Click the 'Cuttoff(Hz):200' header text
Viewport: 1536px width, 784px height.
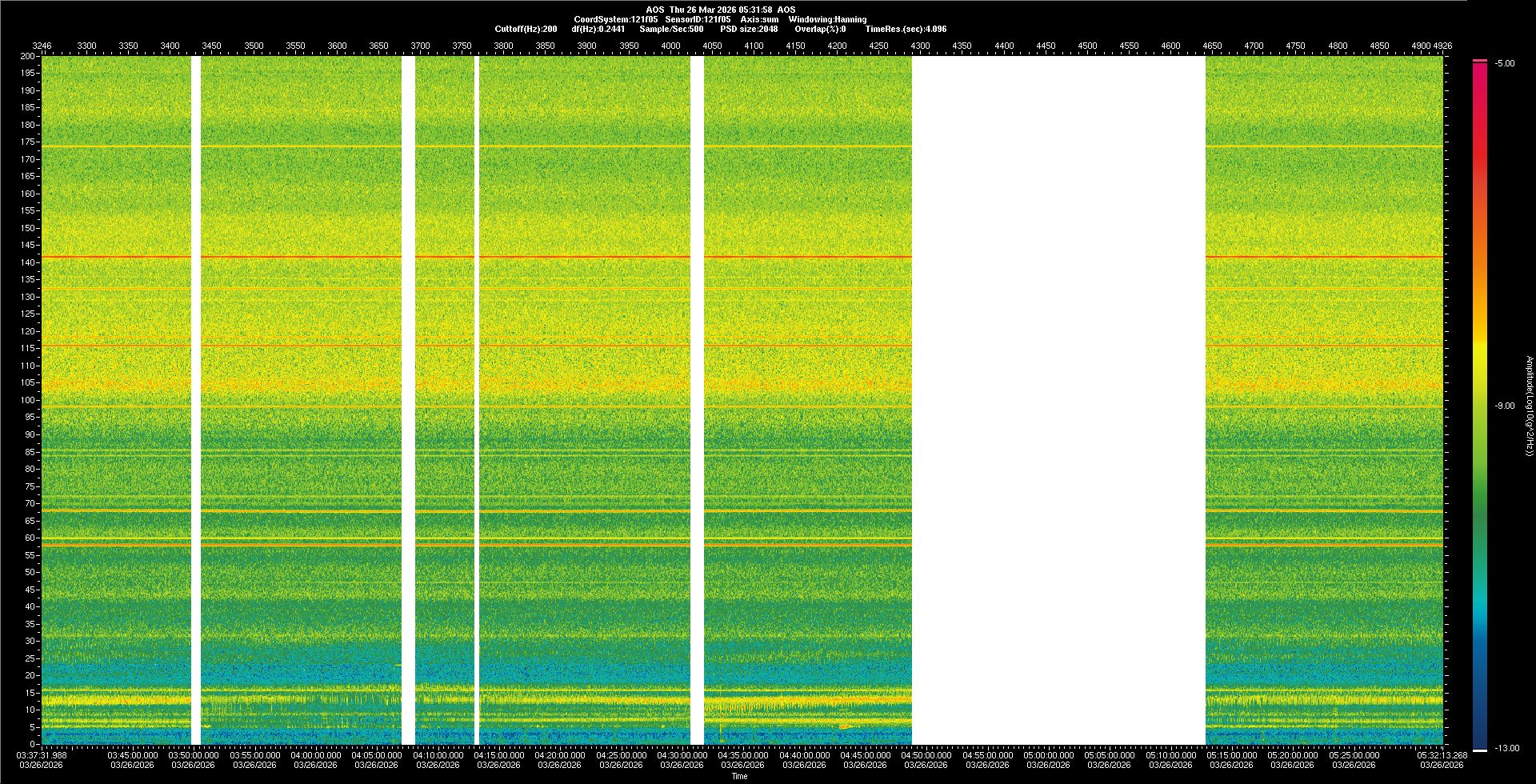pyautogui.click(x=526, y=29)
